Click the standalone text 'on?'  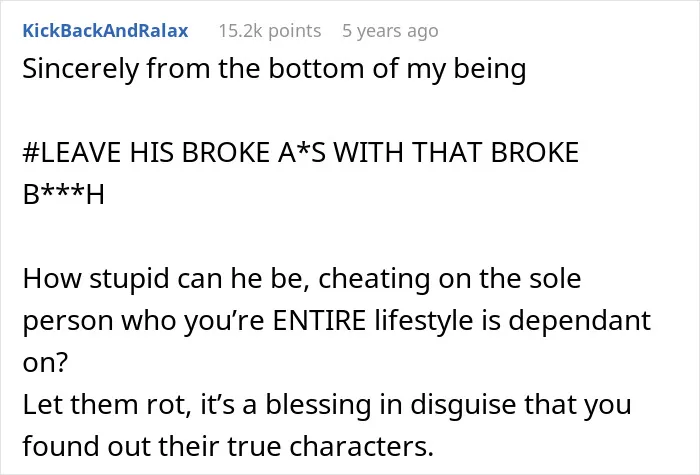(x=45, y=363)
